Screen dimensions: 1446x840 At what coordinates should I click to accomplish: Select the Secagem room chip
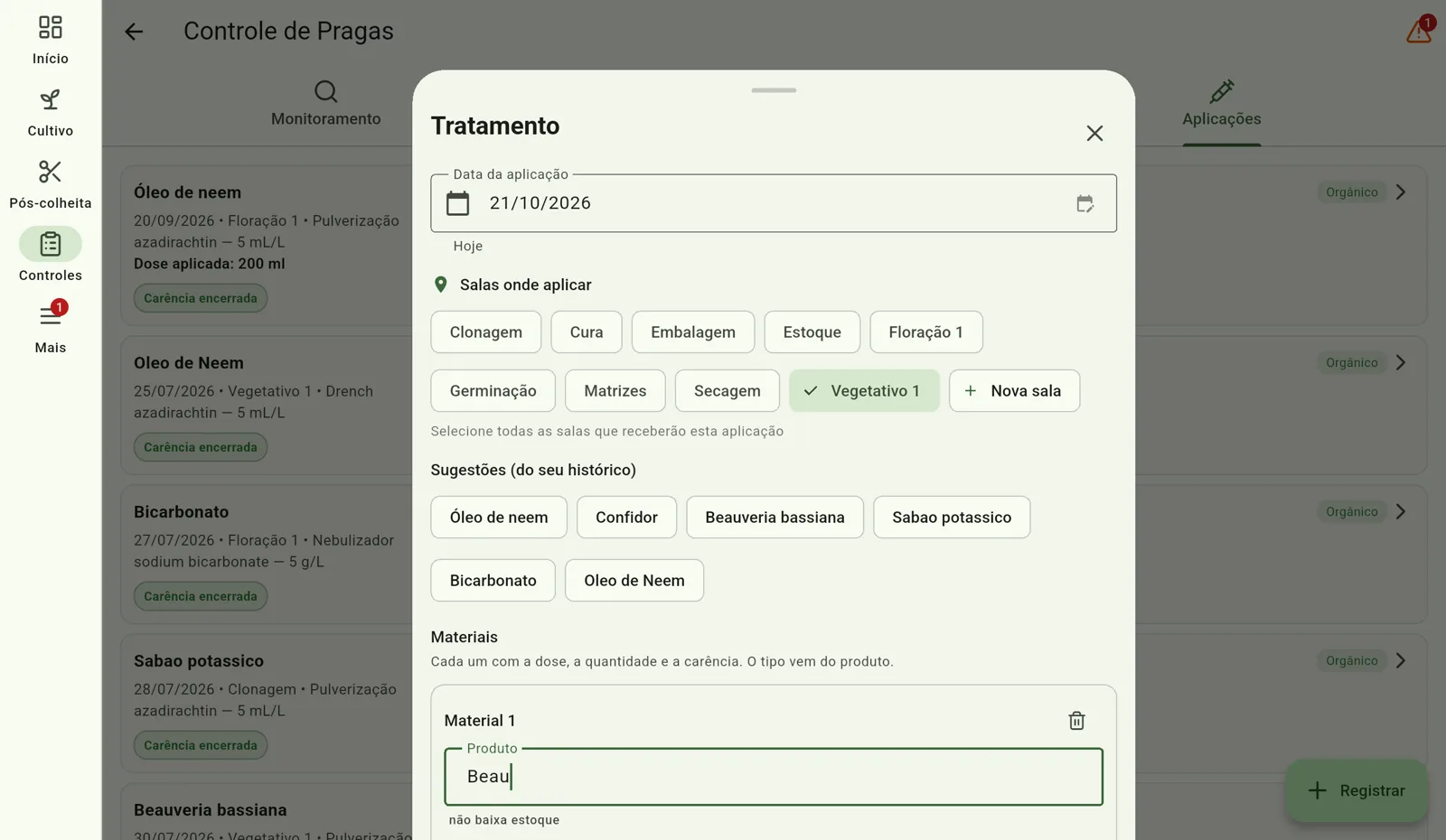(728, 391)
